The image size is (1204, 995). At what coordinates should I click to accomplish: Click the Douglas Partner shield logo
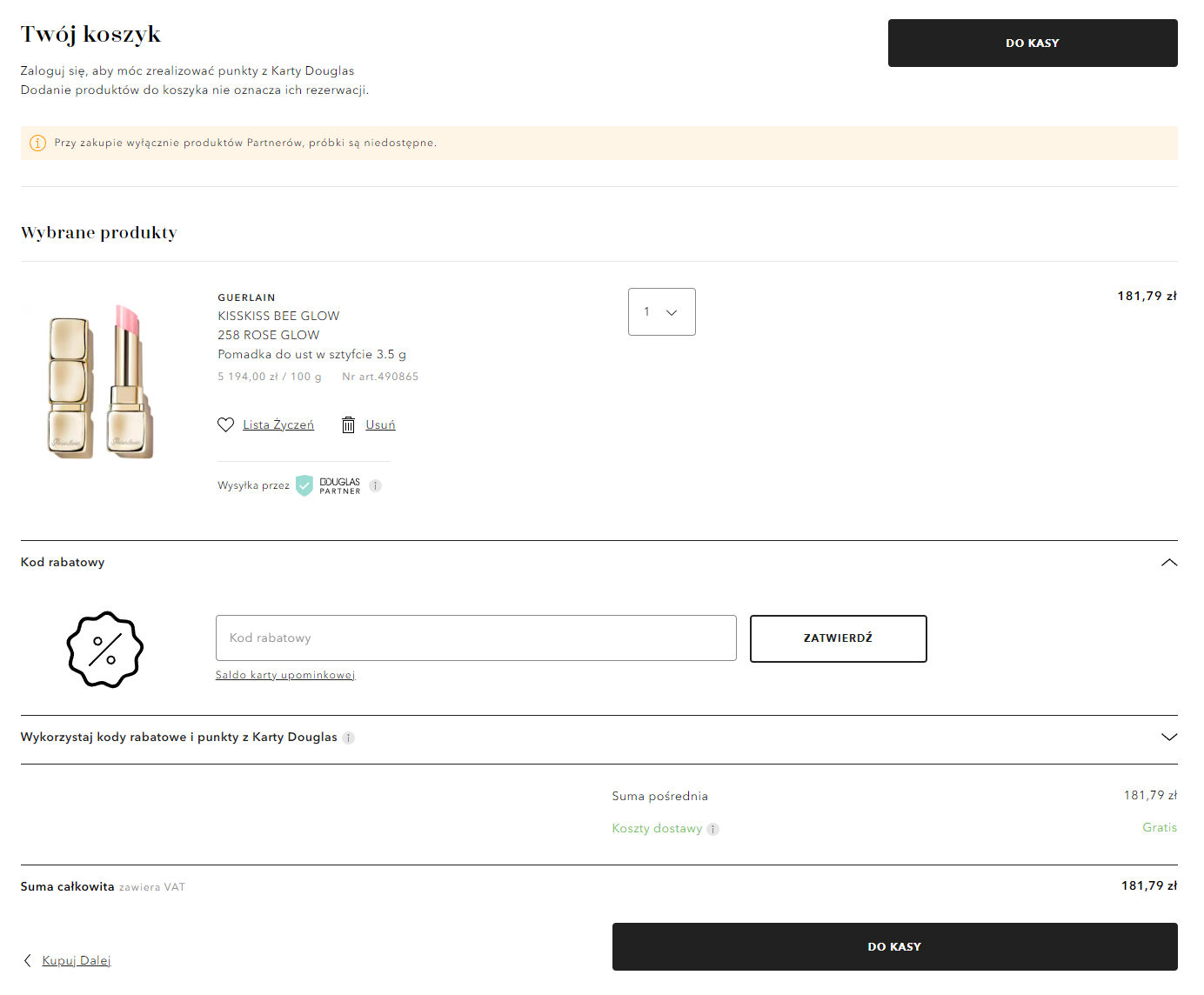coord(304,485)
